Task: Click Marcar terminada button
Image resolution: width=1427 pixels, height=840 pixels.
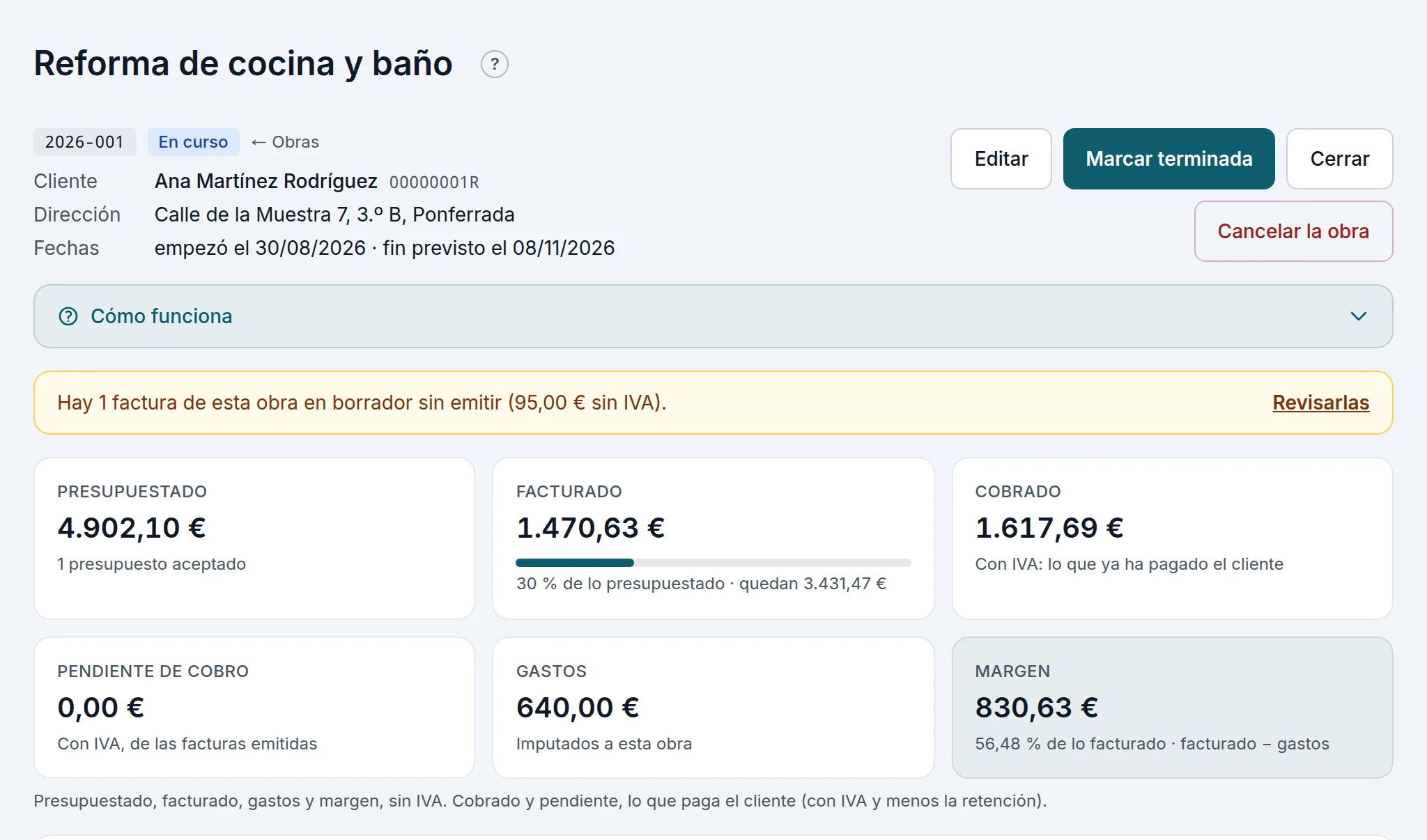Action: tap(1169, 159)
